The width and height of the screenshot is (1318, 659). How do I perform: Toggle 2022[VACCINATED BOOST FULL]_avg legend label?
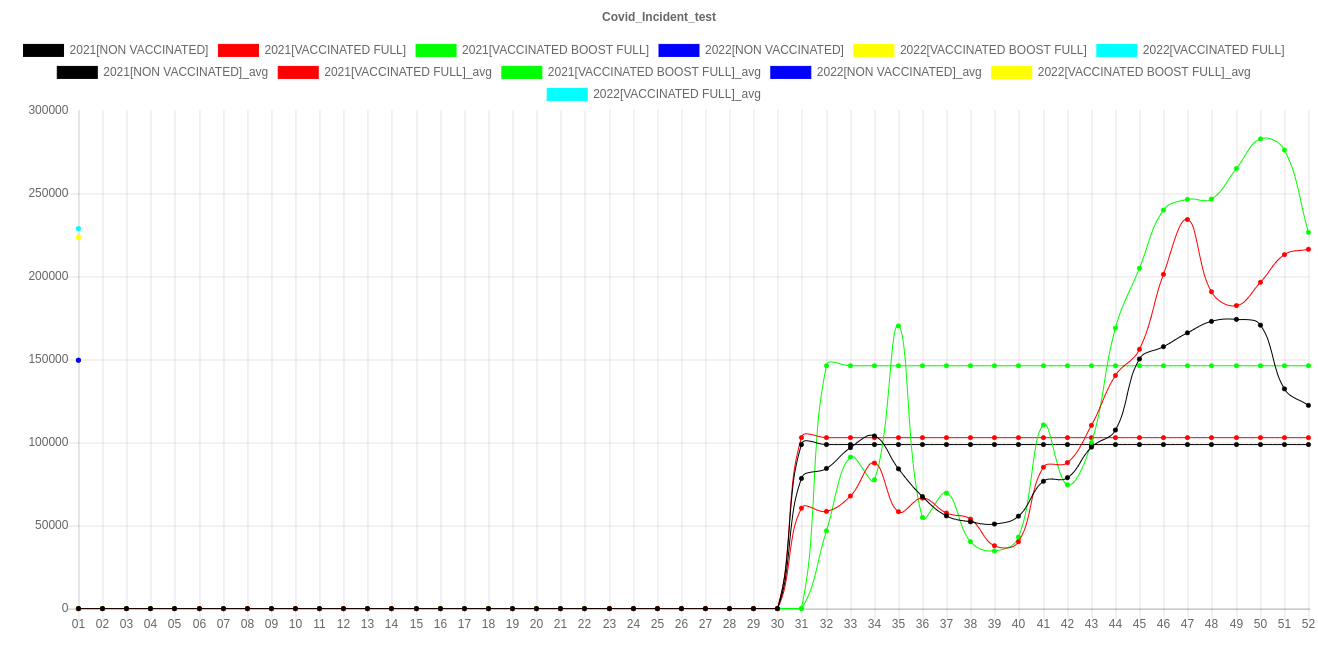click(x=1143, y=72)
